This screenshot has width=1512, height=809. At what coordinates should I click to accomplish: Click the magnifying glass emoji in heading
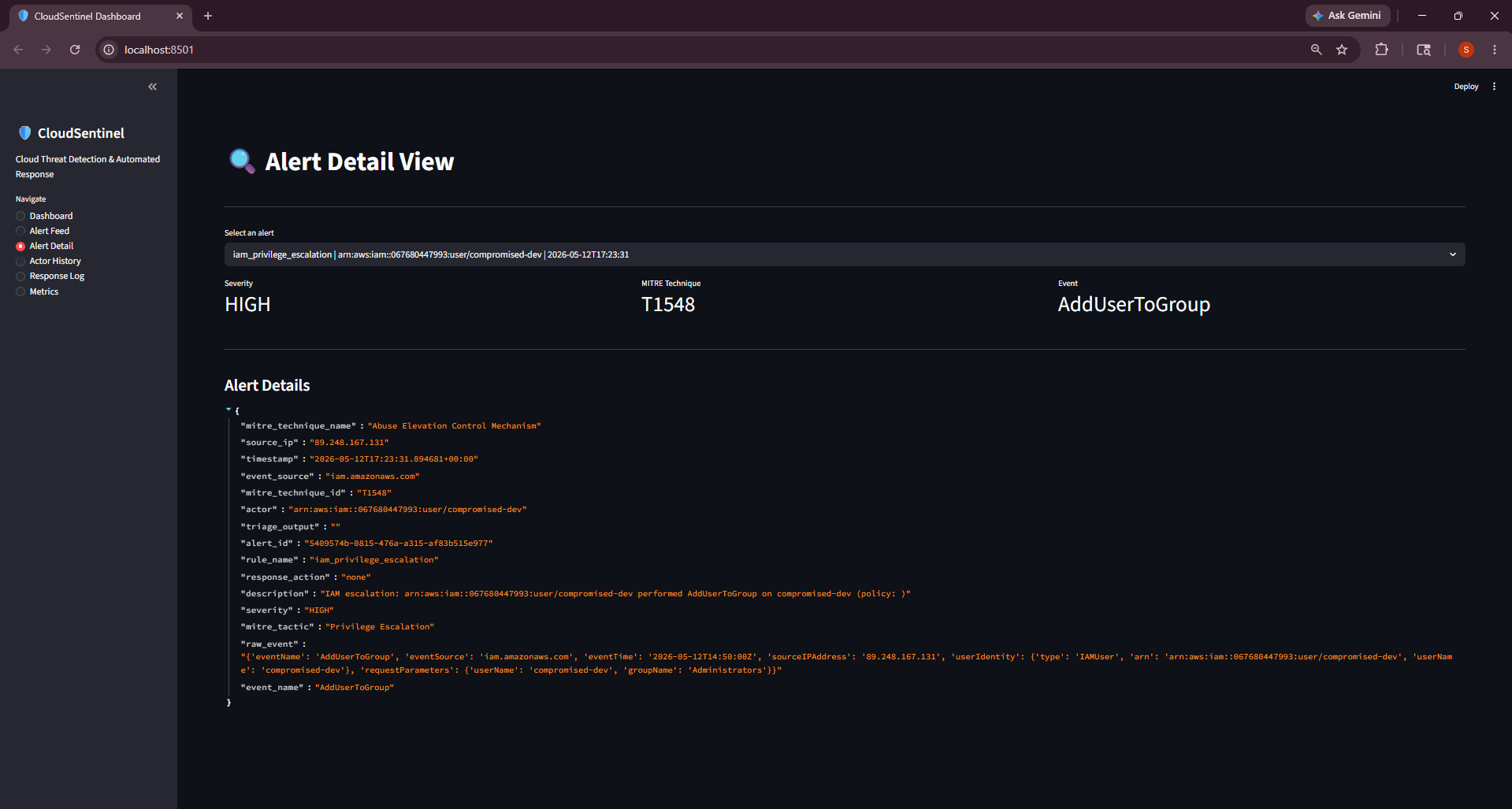point(242,161)
